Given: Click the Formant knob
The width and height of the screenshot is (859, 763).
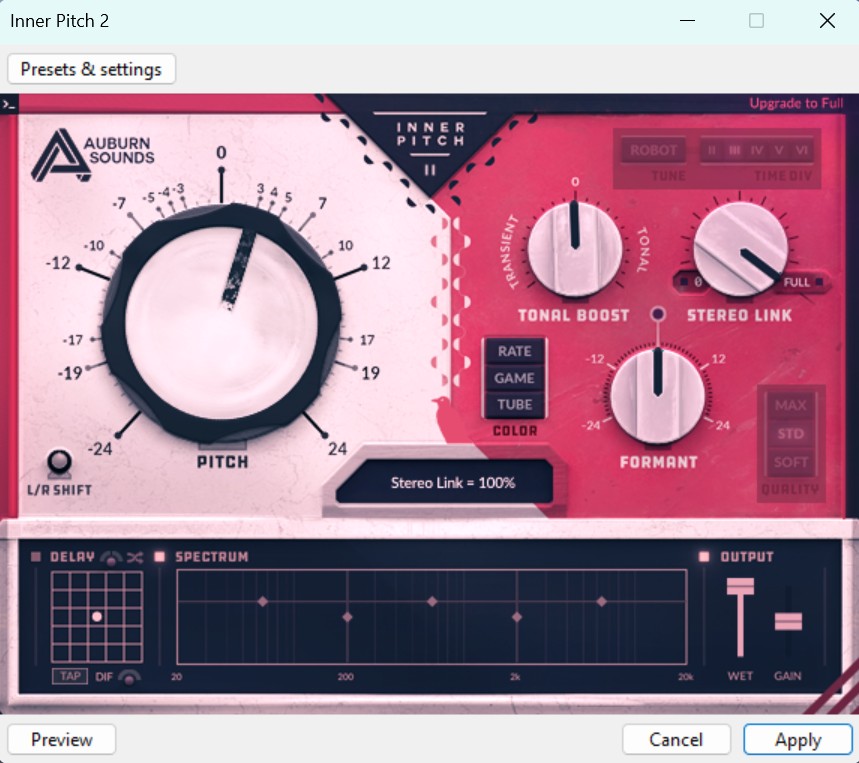Looking at the screenshot, I should coord(658,396).
